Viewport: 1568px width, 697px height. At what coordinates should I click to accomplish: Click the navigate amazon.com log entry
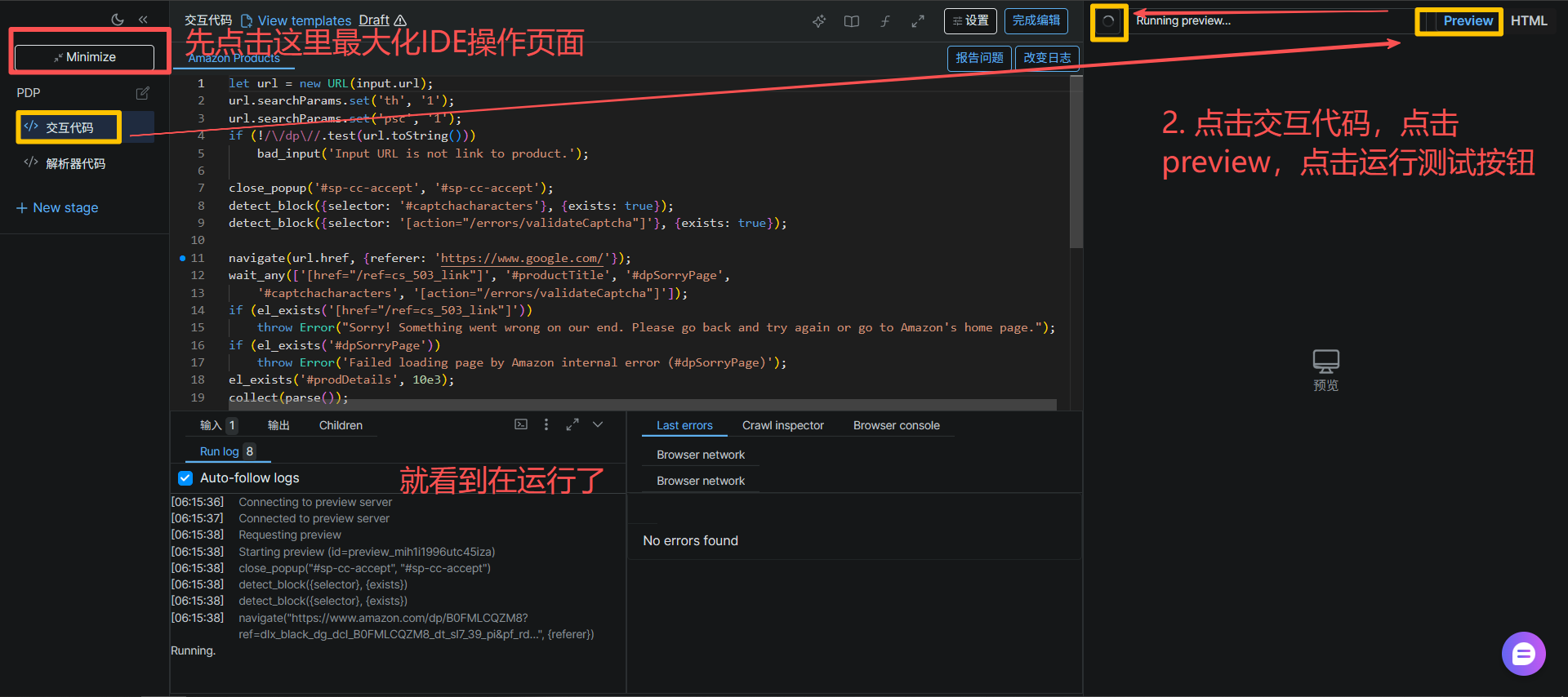pos(416,626)
